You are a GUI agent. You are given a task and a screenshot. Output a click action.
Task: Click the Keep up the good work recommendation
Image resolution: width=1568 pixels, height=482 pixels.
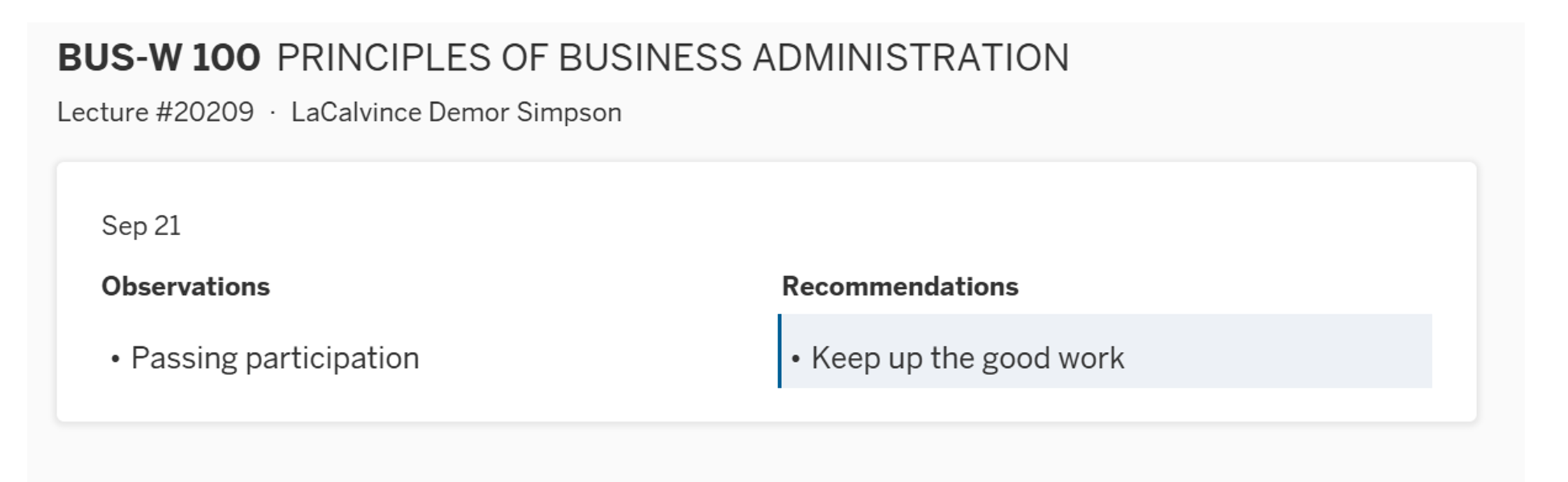(x=968, y=358)
